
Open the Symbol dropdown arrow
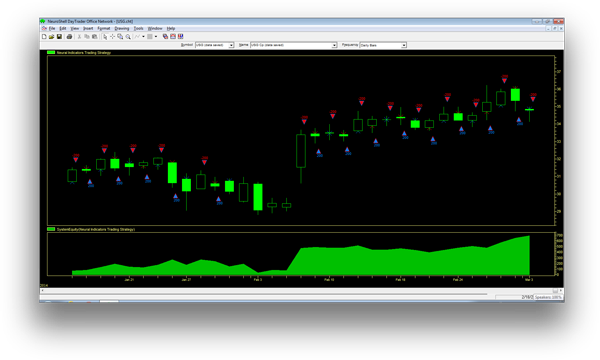tap(231, 45)
